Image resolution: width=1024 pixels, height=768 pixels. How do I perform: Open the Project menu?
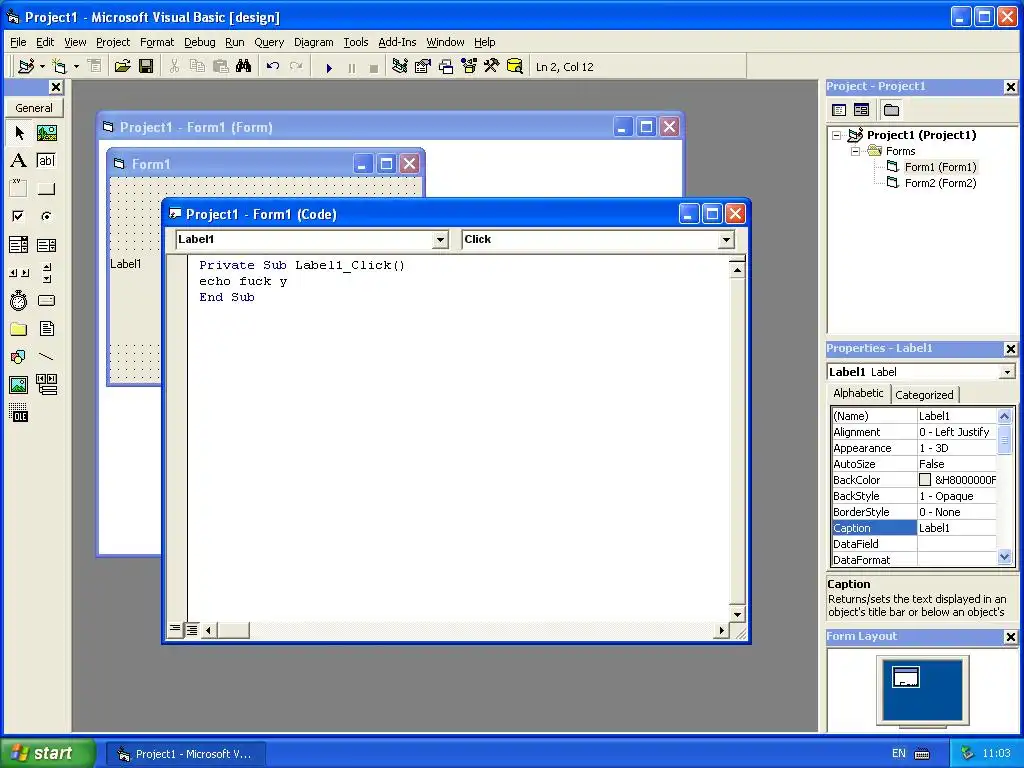click(113, 42)
